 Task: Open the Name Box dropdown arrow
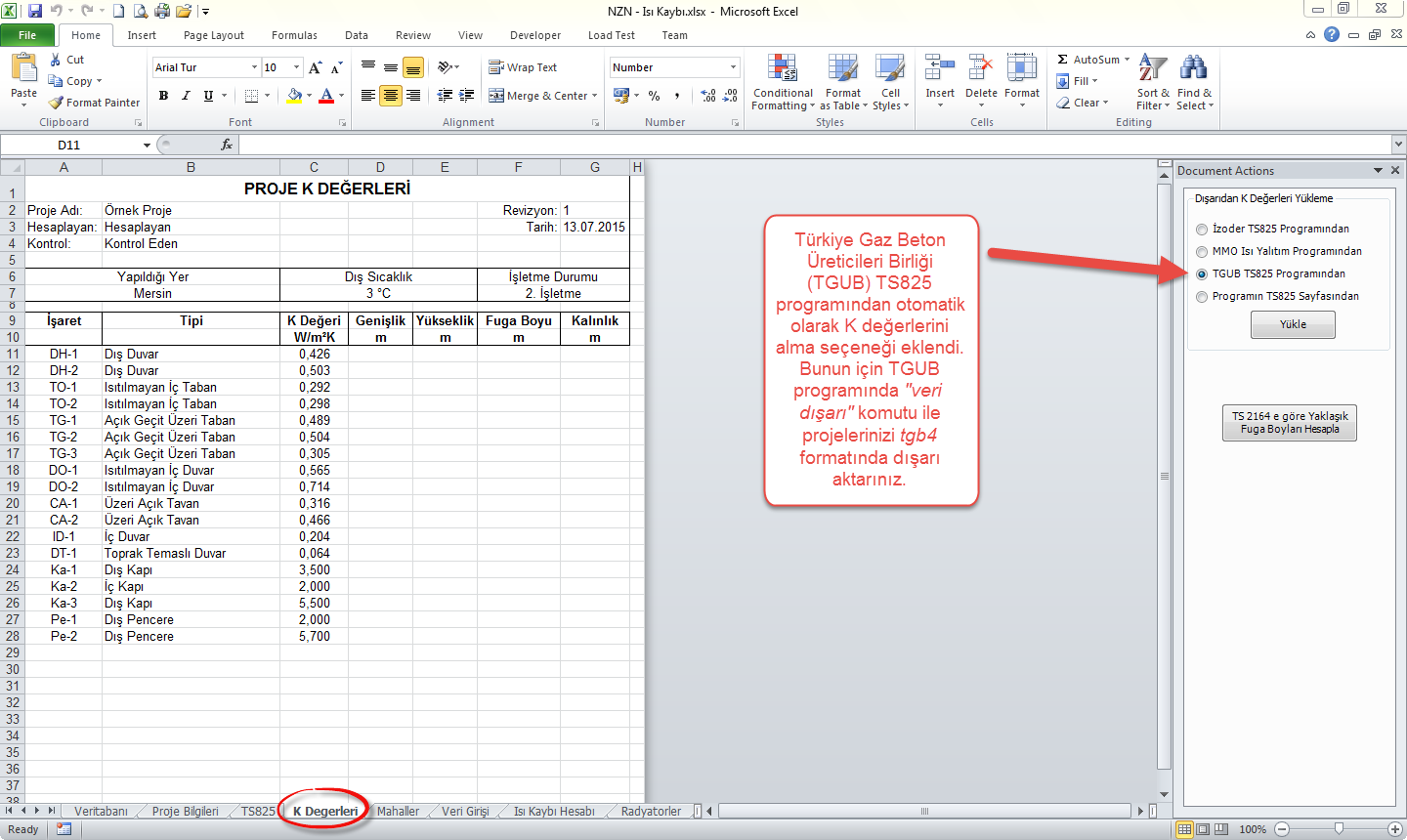tap(147, 146)
